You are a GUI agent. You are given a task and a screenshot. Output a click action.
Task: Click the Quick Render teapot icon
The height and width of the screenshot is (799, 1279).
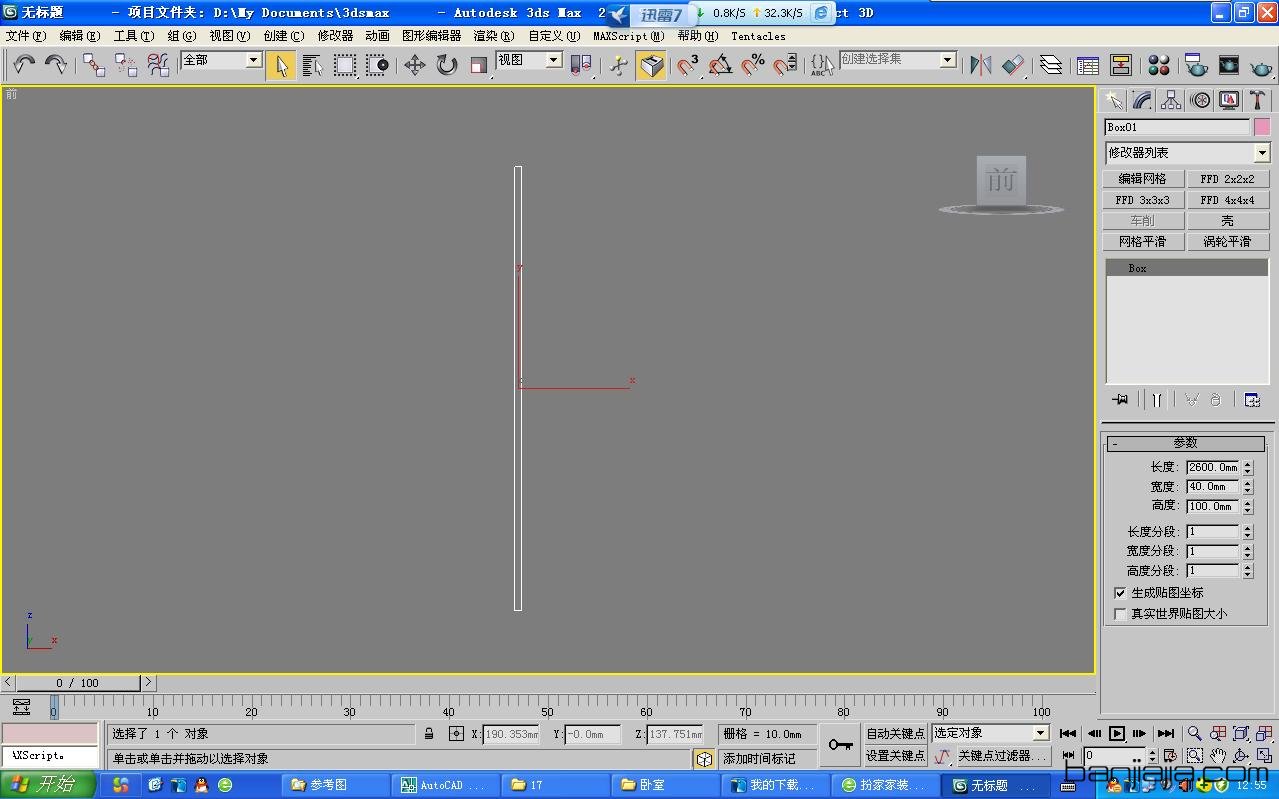point(1261,65)
